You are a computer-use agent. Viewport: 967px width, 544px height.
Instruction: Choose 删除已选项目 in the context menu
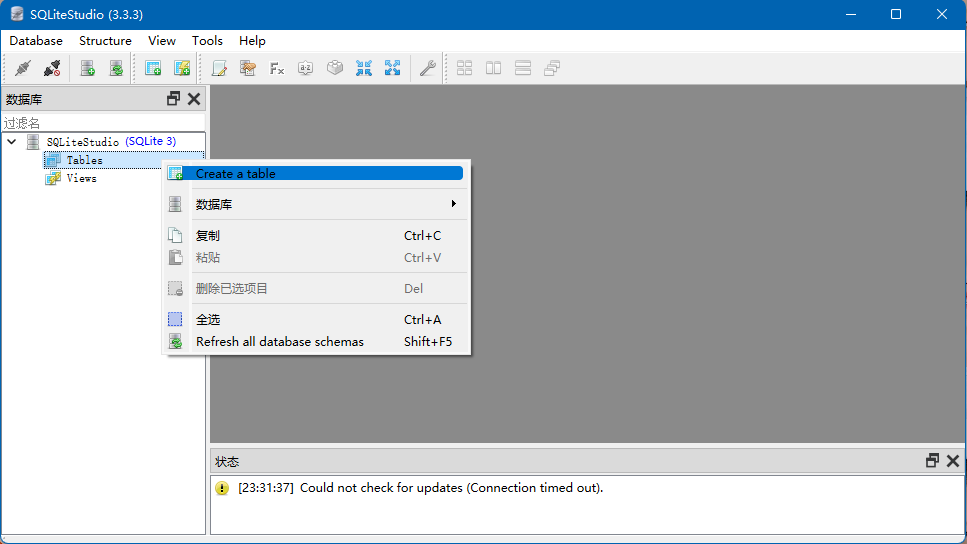pyautogui.click(x=315, y=289)
